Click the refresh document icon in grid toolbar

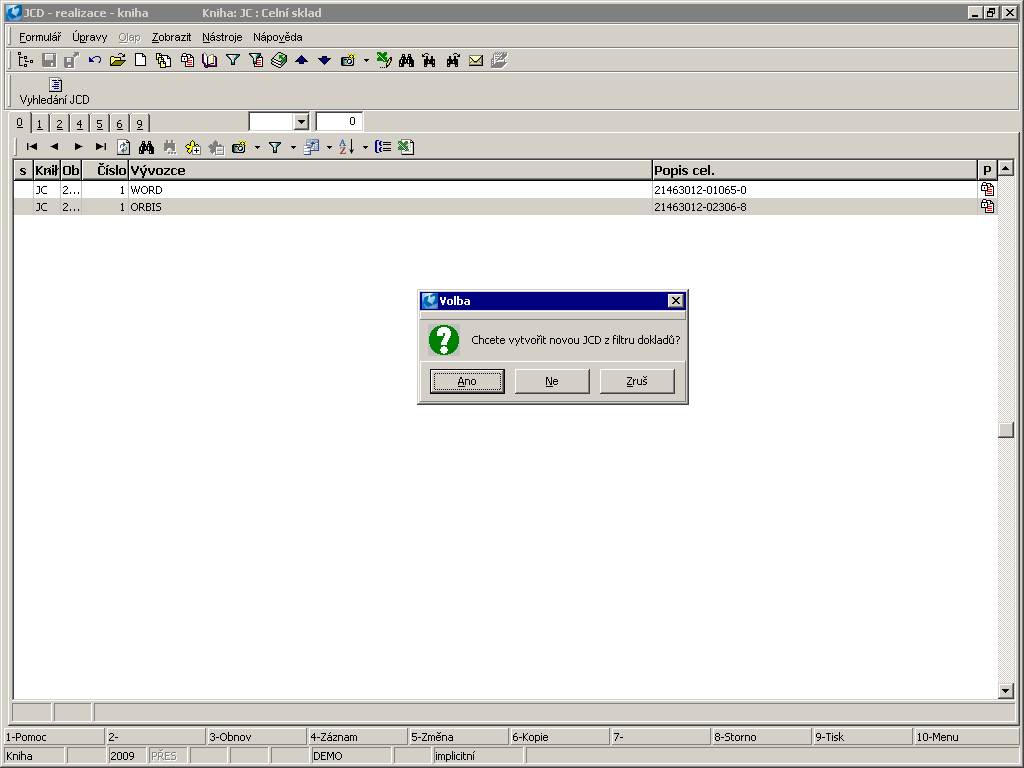[123, 147]
